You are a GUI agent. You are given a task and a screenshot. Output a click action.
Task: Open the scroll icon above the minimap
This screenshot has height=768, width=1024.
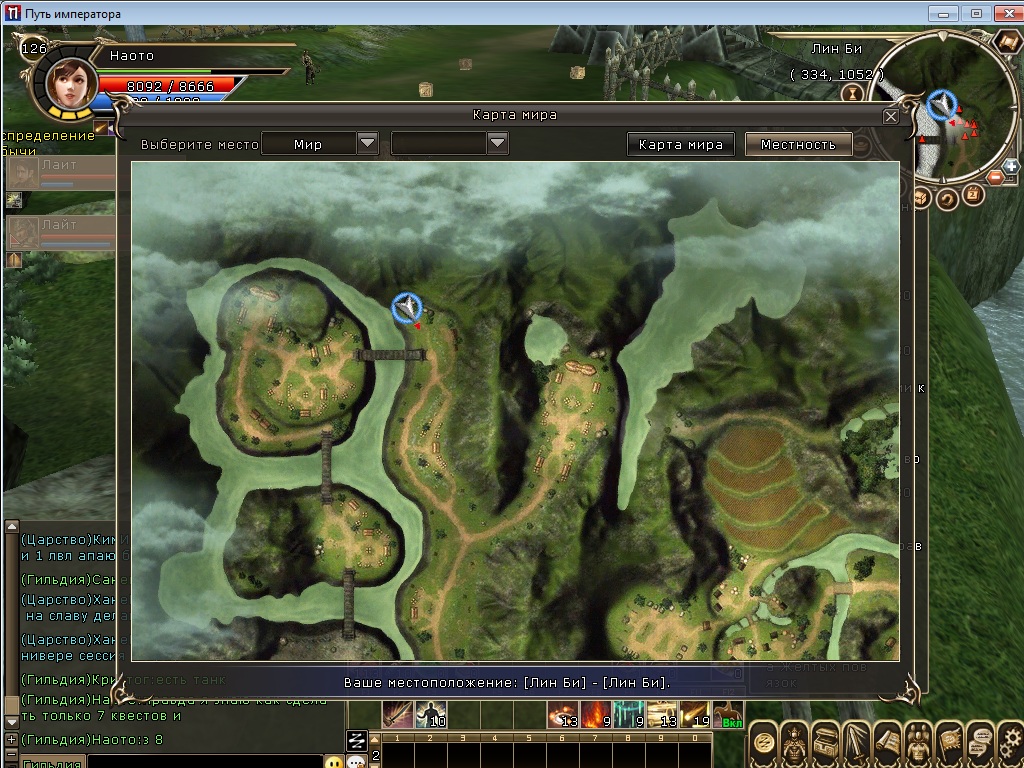(1008, 42)
